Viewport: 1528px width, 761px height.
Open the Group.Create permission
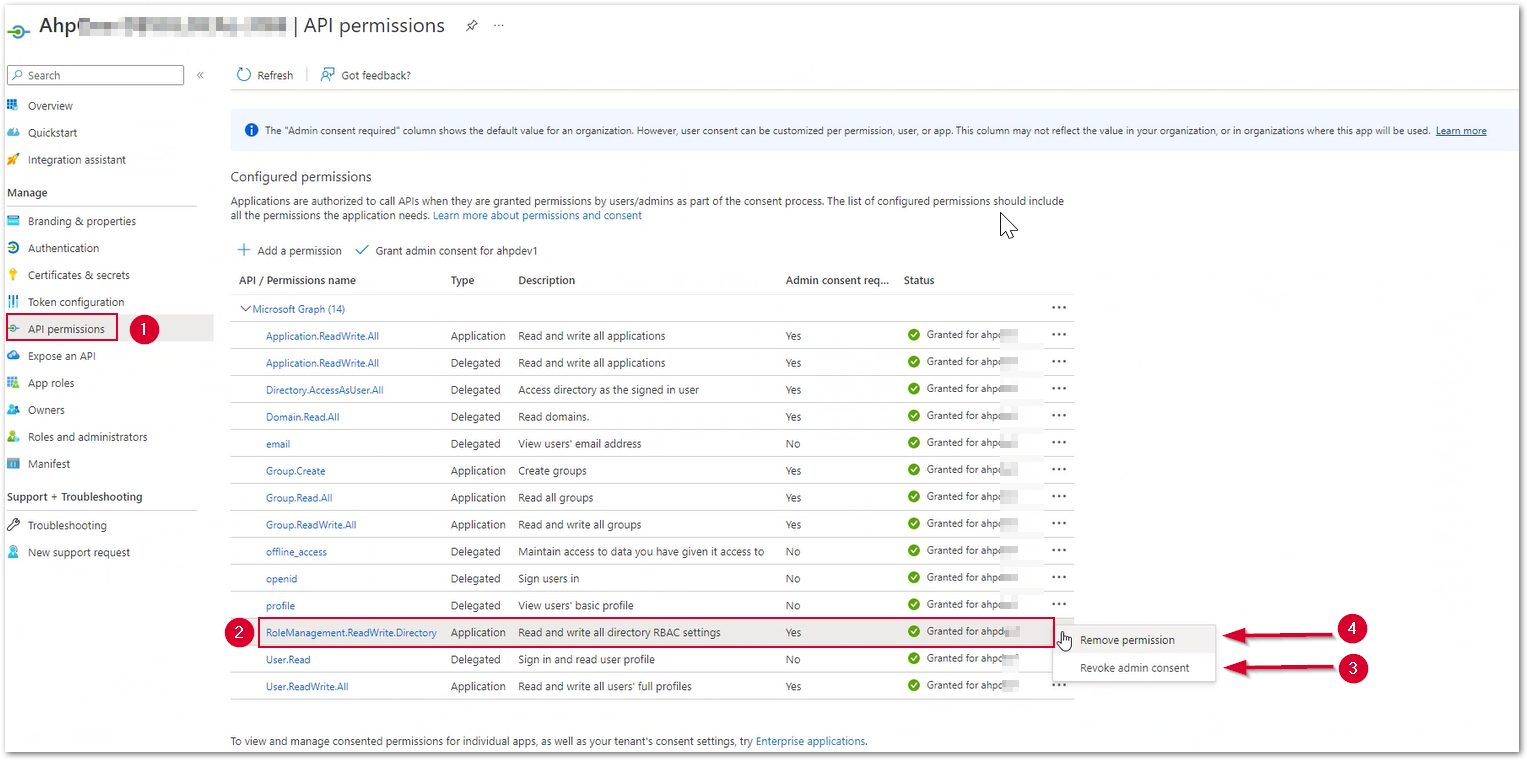(x=295, y=471)
